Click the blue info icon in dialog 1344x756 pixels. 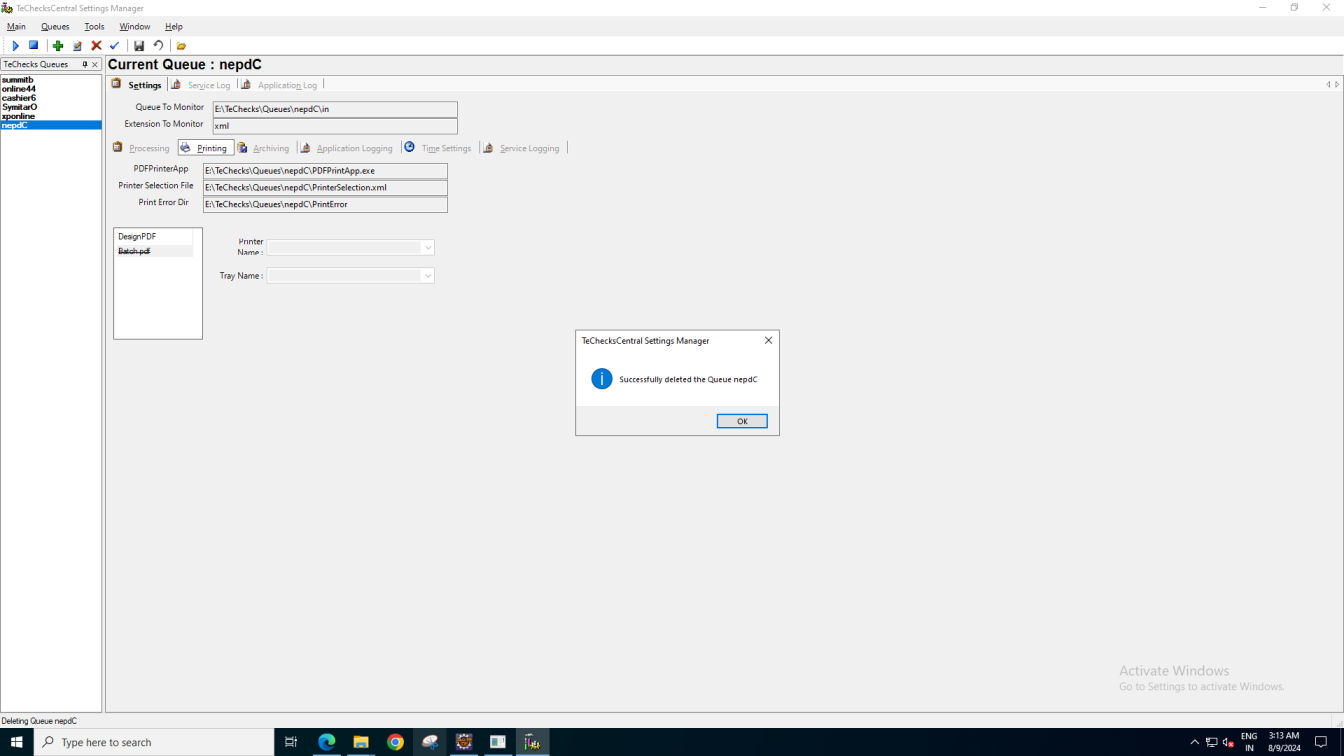click(601, 379)
